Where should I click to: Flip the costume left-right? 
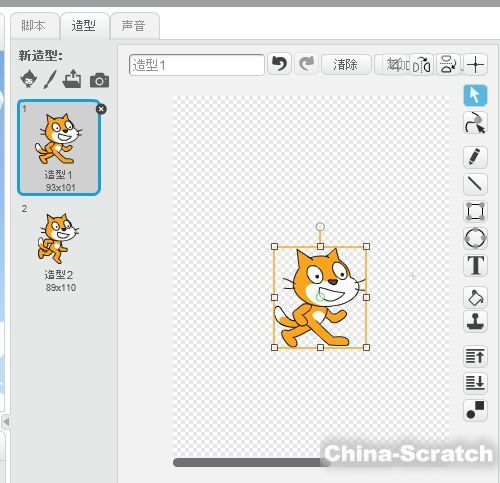422,64
